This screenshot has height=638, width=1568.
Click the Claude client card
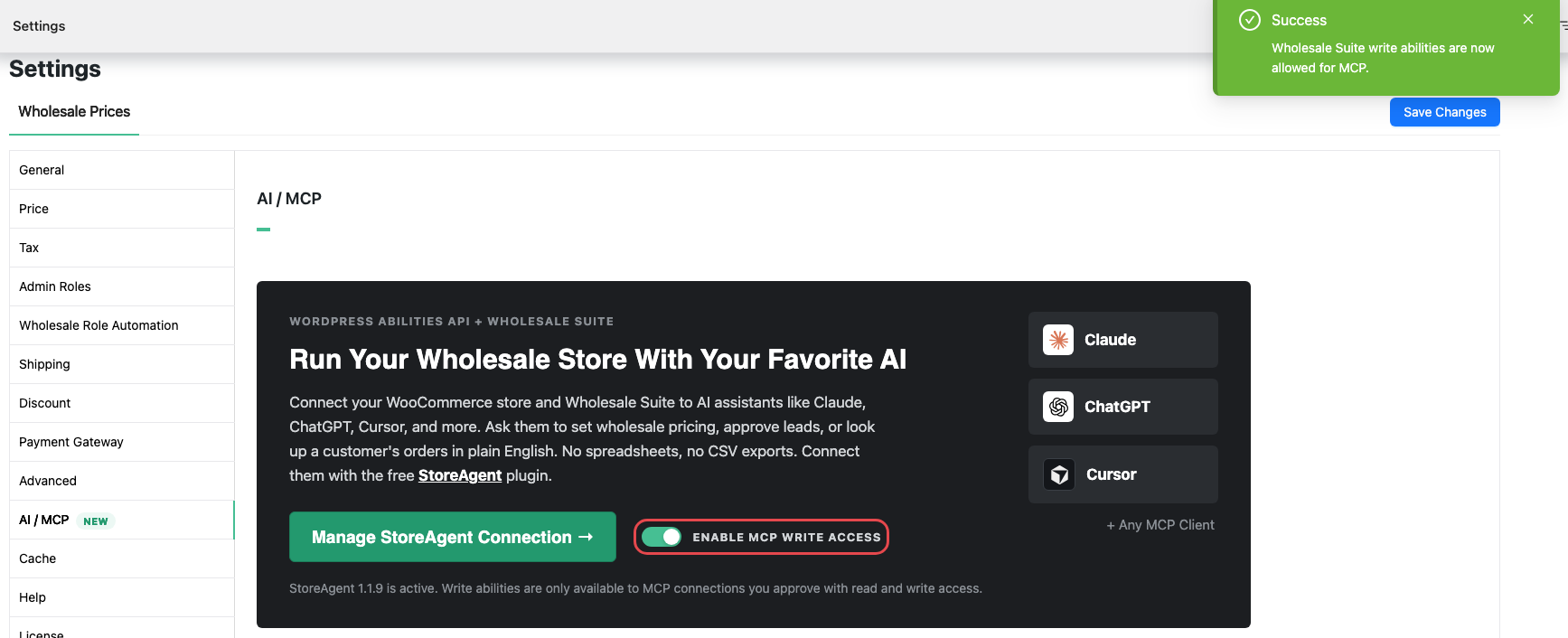(1123, 340)
